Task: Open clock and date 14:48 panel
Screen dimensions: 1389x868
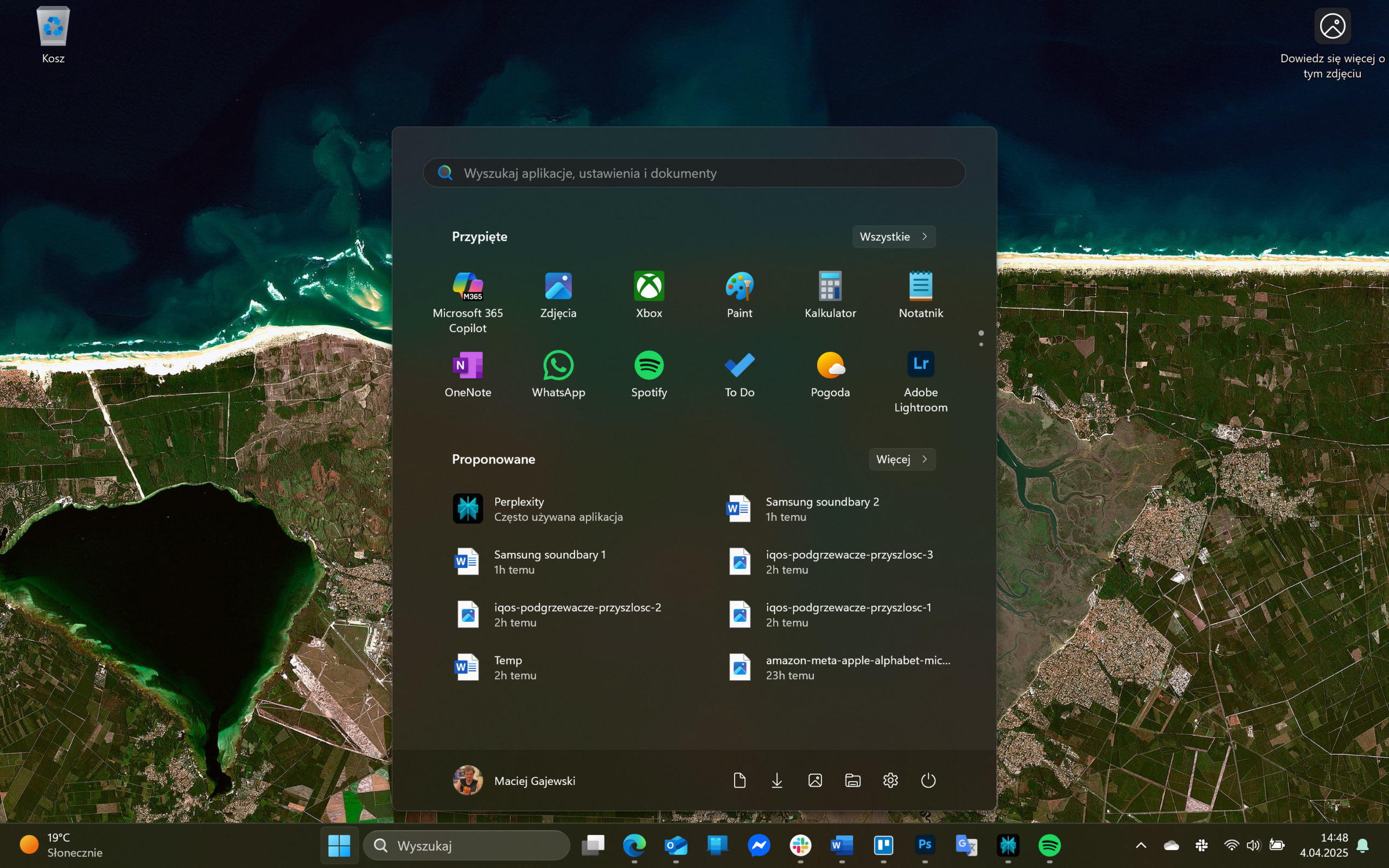Action: [1323, 845]
